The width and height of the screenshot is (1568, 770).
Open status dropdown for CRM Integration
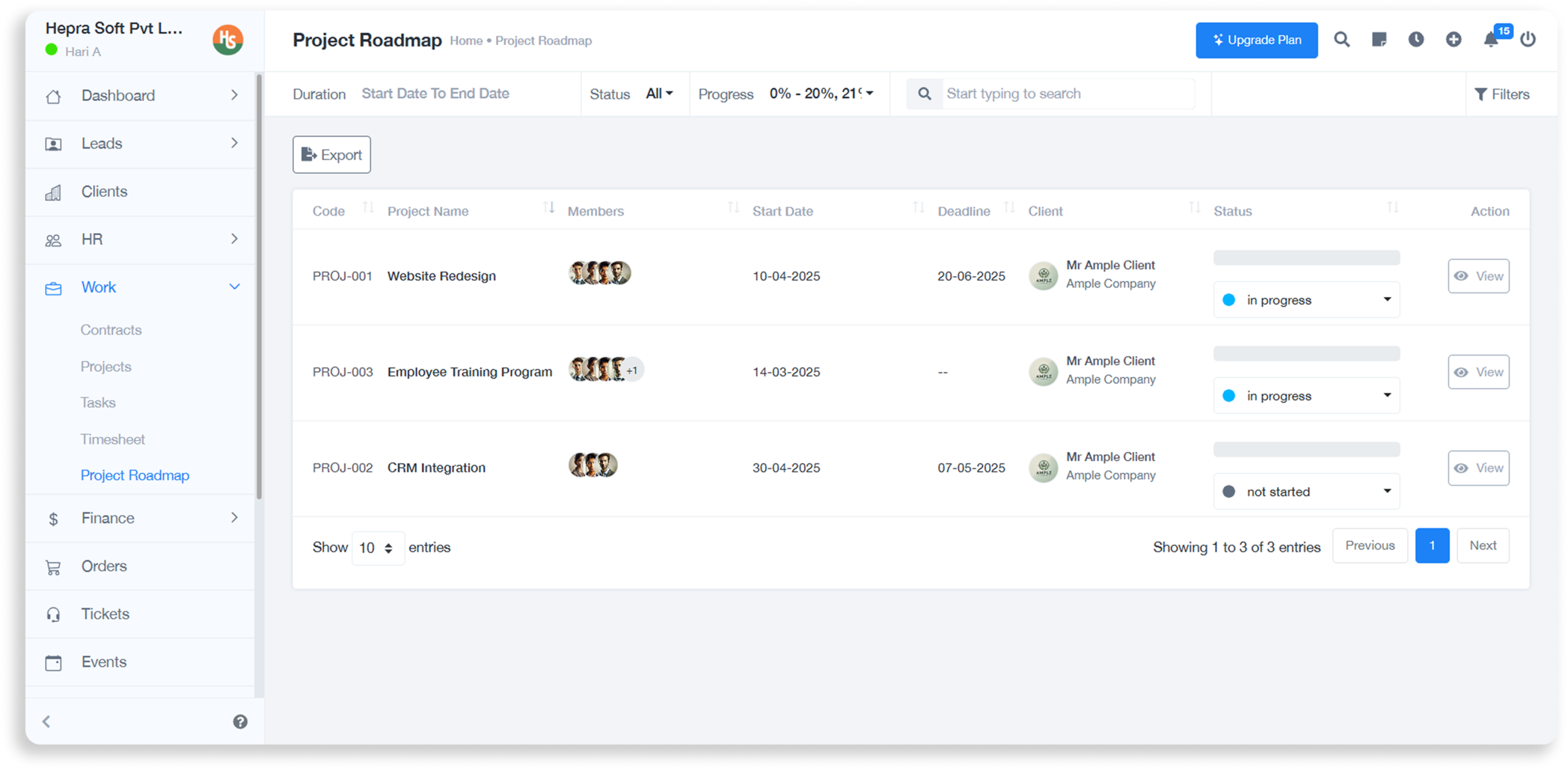point(1305,492)
